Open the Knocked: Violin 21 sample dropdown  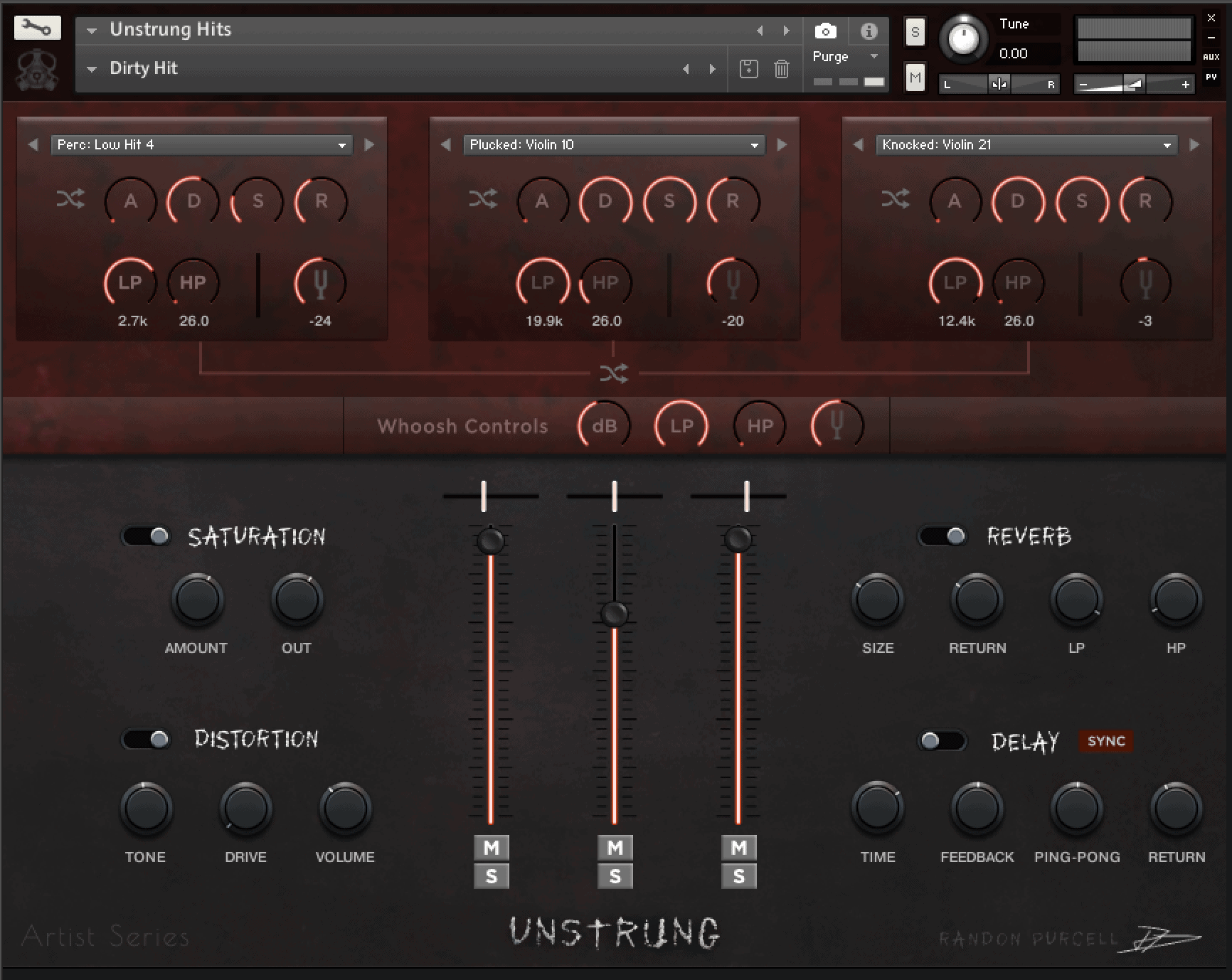(1026, 144)
